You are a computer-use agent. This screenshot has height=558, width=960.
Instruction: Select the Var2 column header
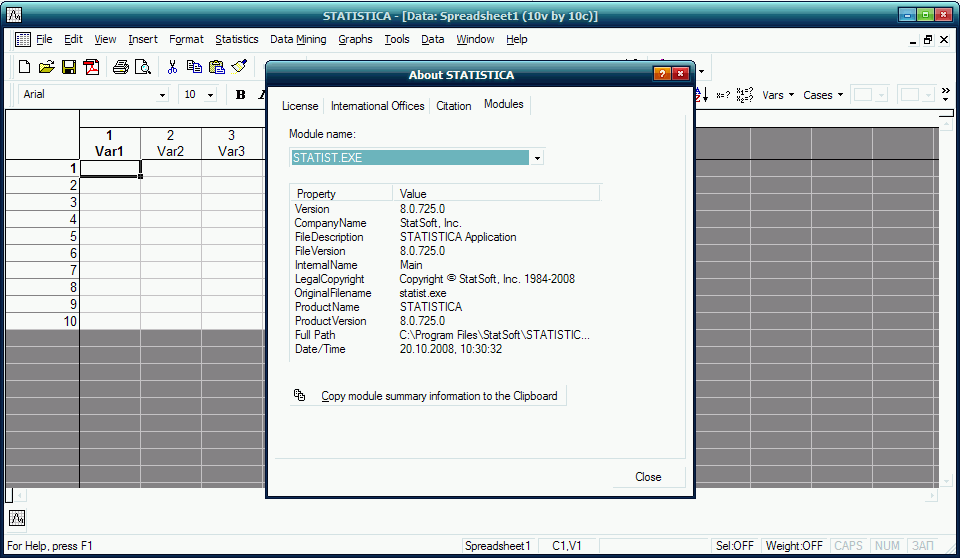coord(171,144)
